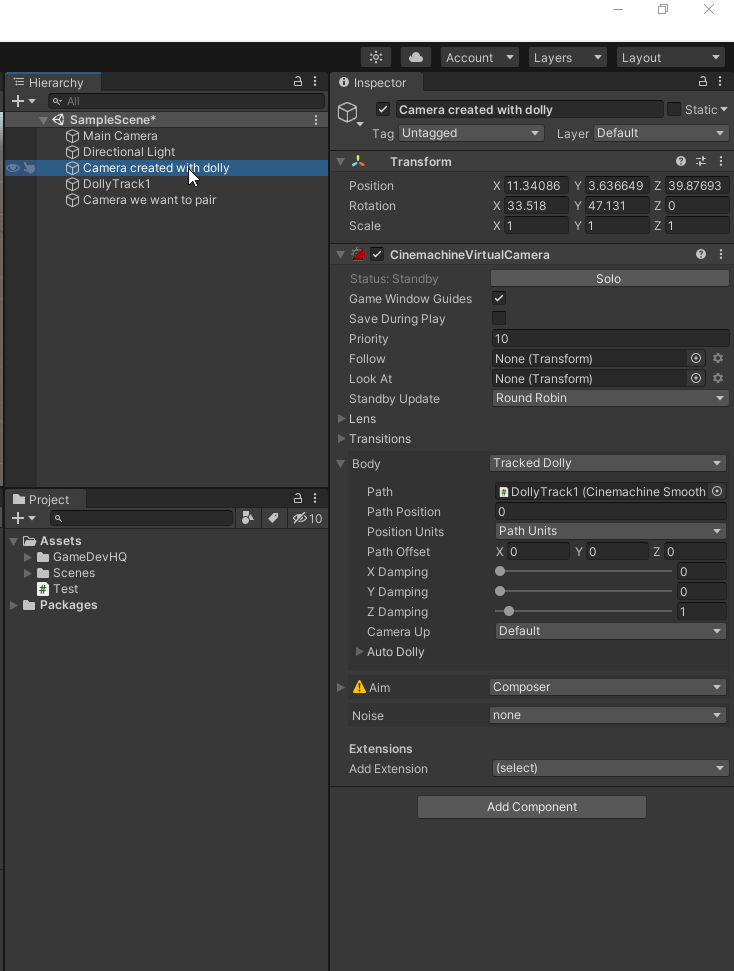Viewport: 734px width, 971px height.
Task: Toggle scene visibility eye for selected camera
Action: point(12,168)
